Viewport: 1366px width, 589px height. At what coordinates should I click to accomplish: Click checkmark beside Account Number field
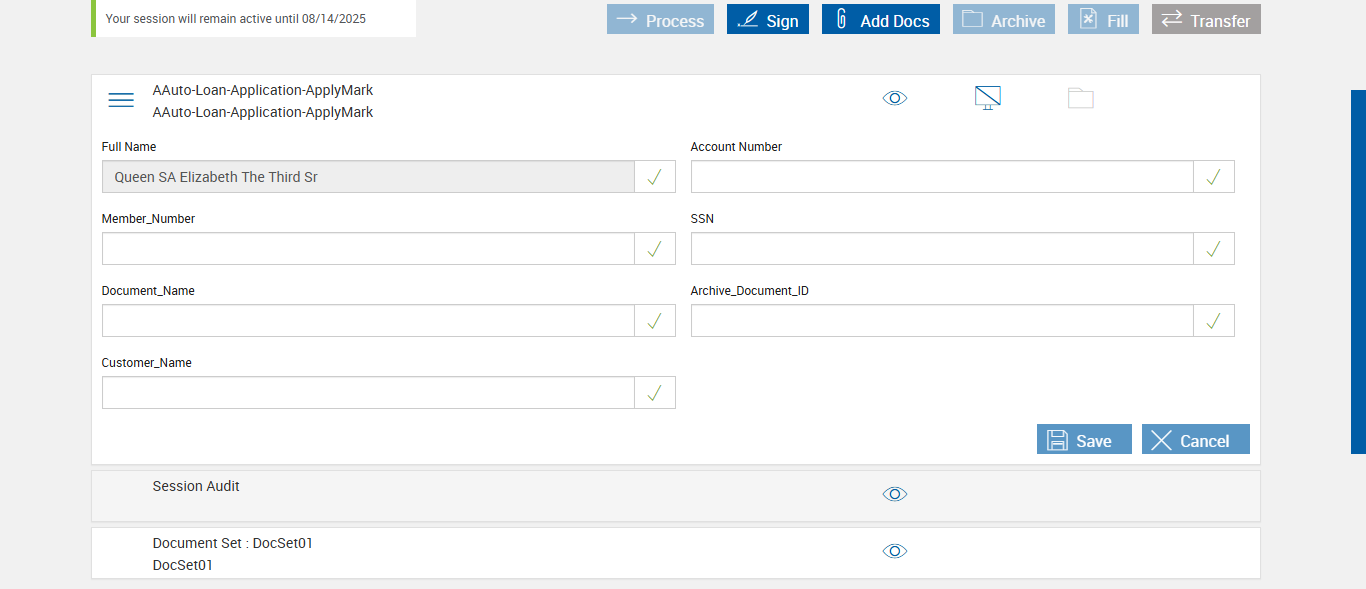(1213, 177)
